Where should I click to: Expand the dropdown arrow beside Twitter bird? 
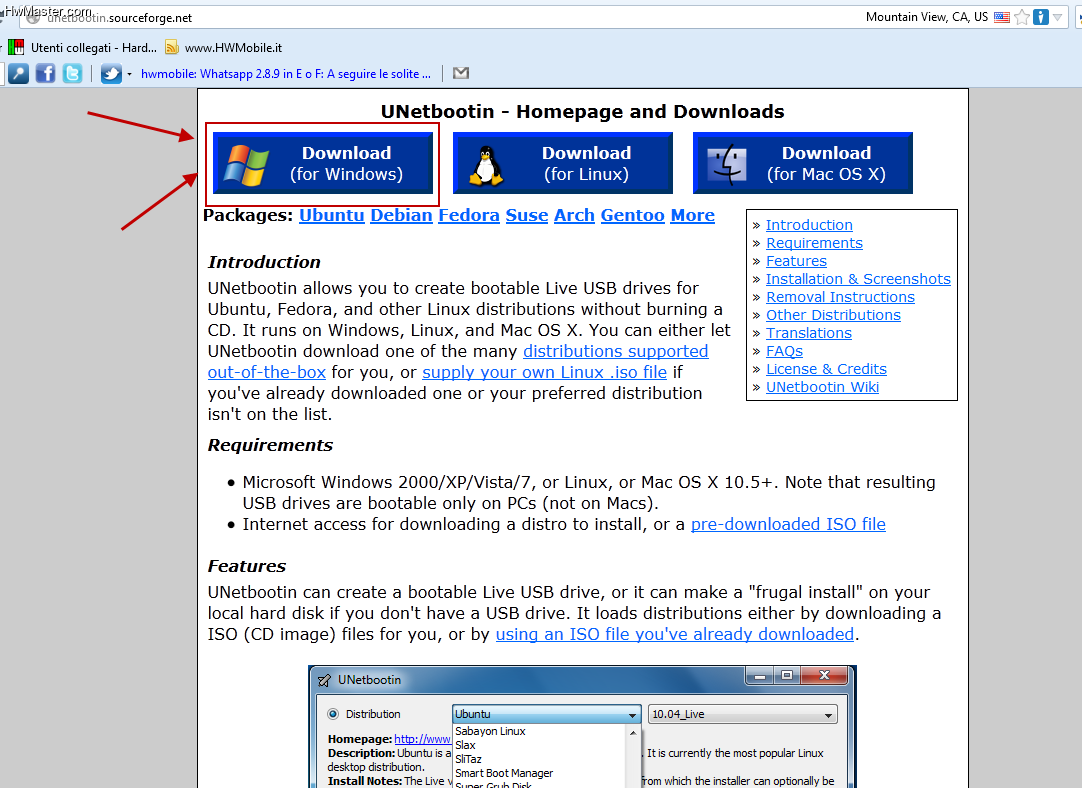[x=129, y=74]
